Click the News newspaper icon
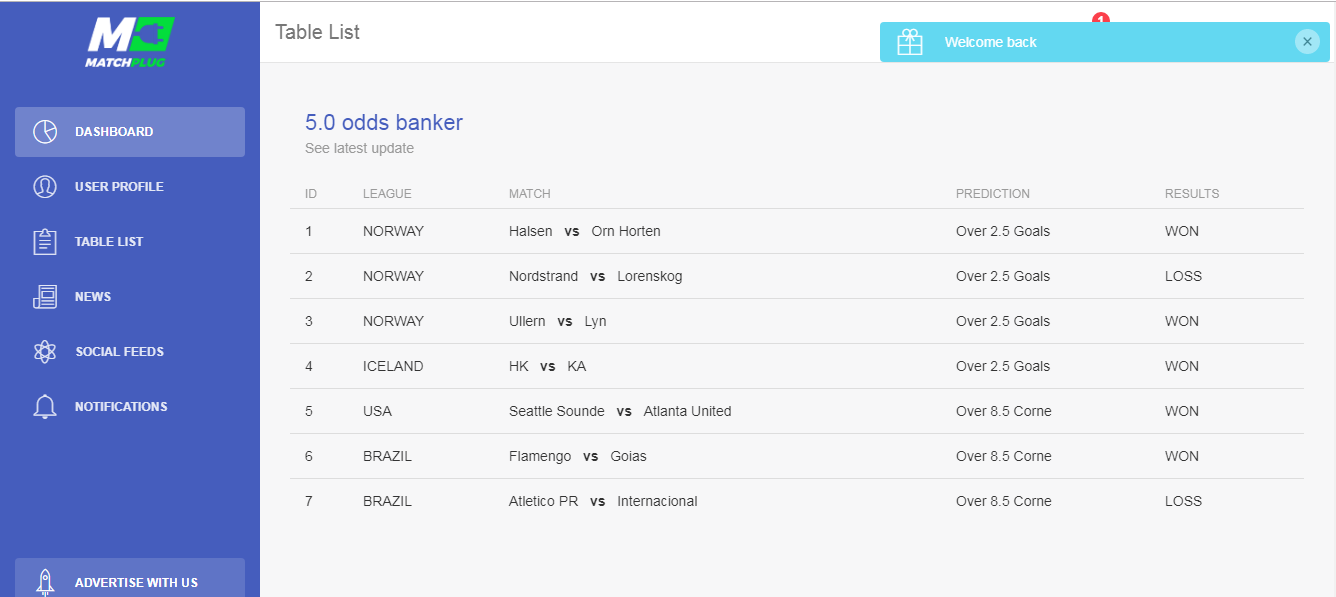1336x597 pixels. [45, 297]
